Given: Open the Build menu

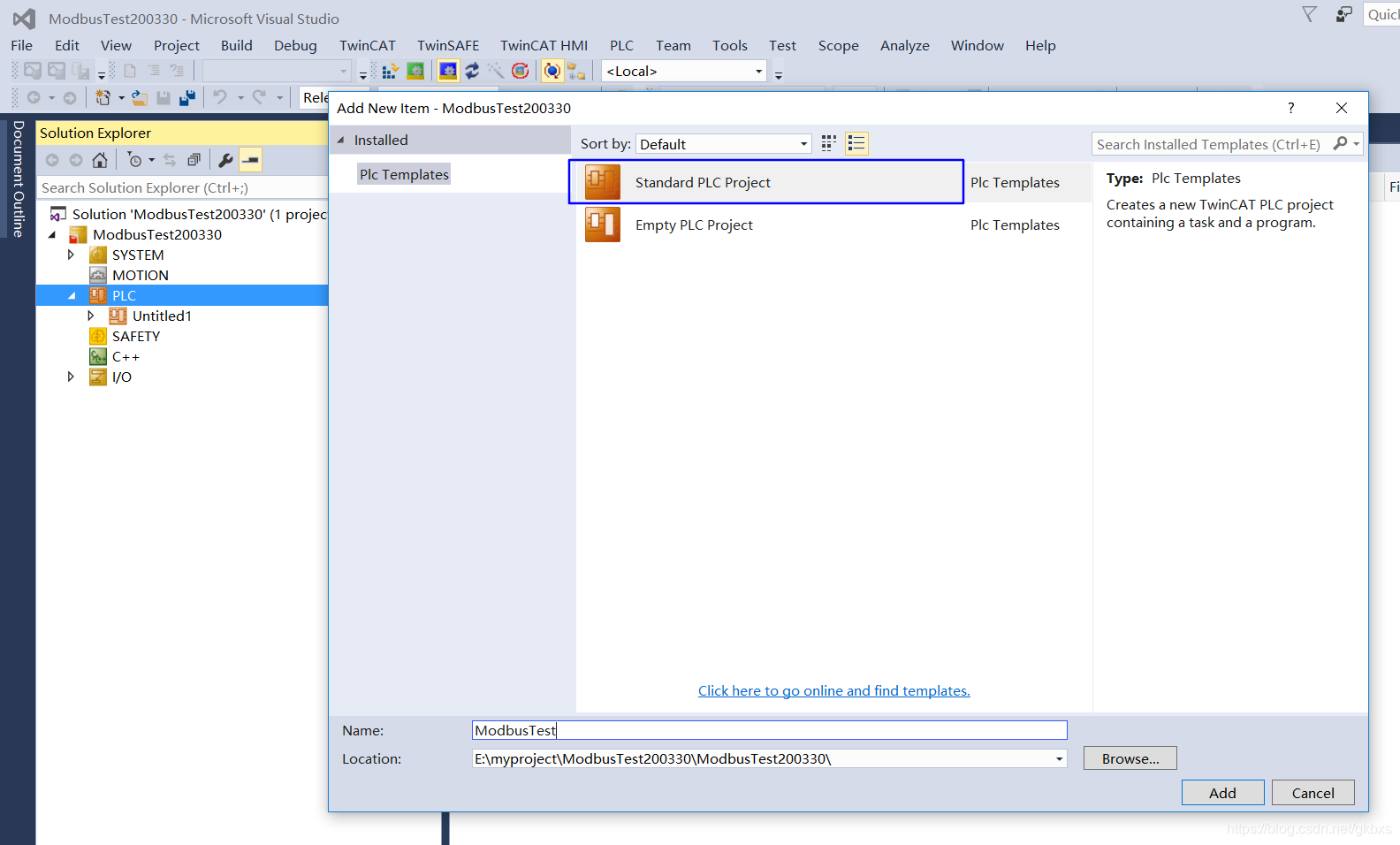Looking at the screenshot, I should point(237,45).
